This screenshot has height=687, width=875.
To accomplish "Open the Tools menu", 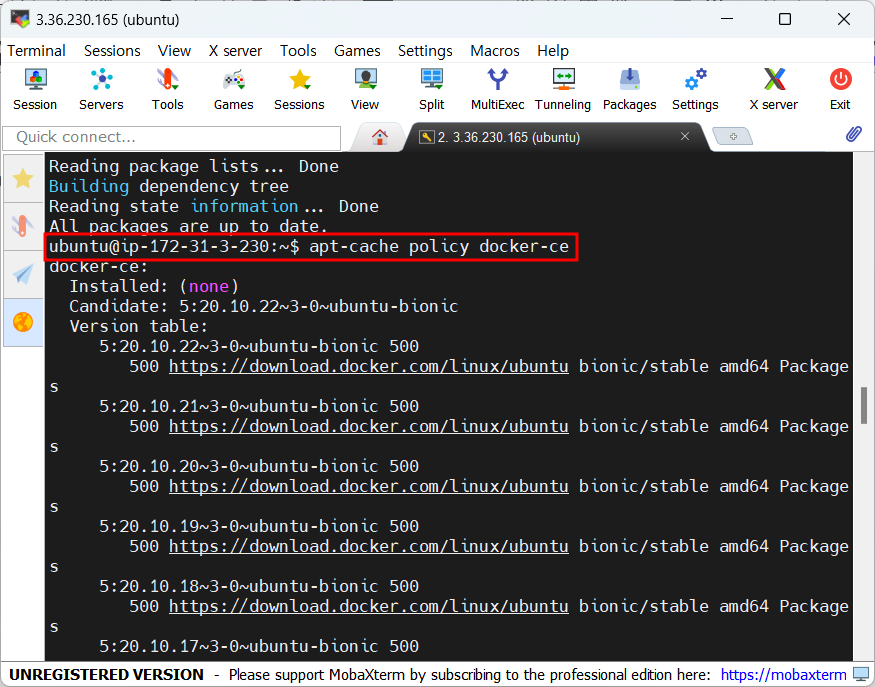I will (298, 51).
